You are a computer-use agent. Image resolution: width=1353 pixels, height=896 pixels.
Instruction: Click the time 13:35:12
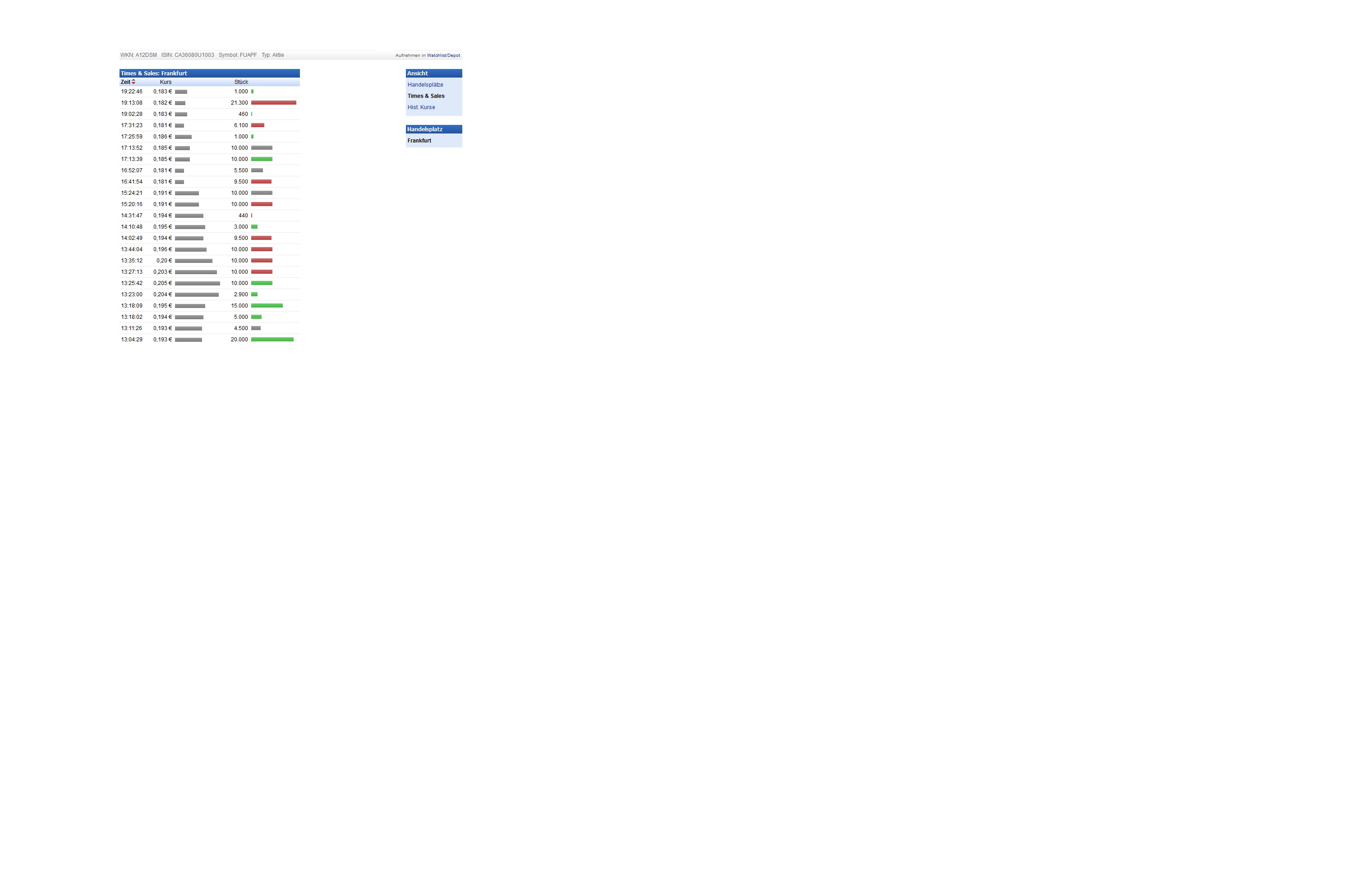(x=131, y=261)
